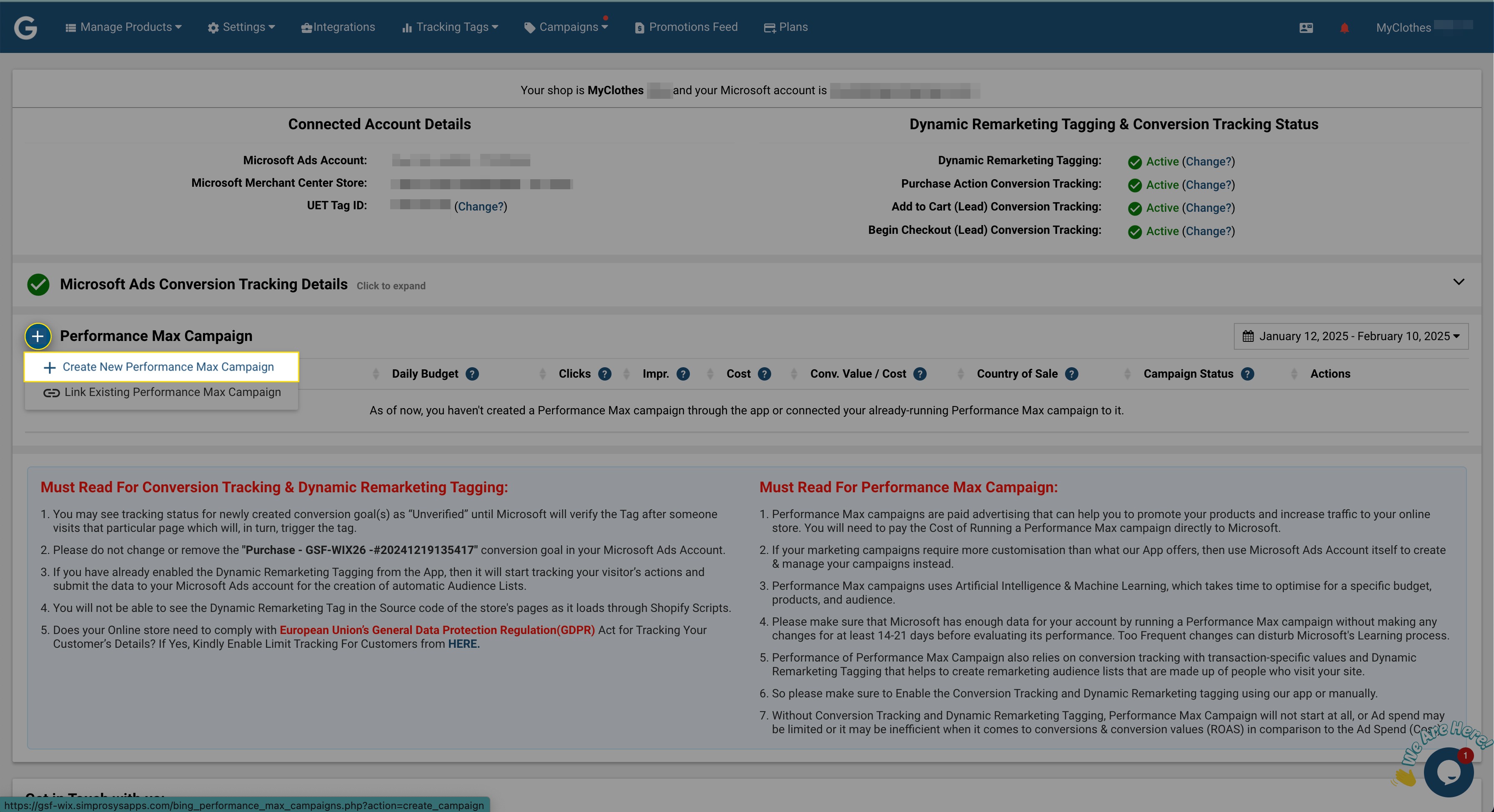Click the Dynamic Remarketing Tagging active checkmark
The image size is (1494, 812).
coord(1135,163)
